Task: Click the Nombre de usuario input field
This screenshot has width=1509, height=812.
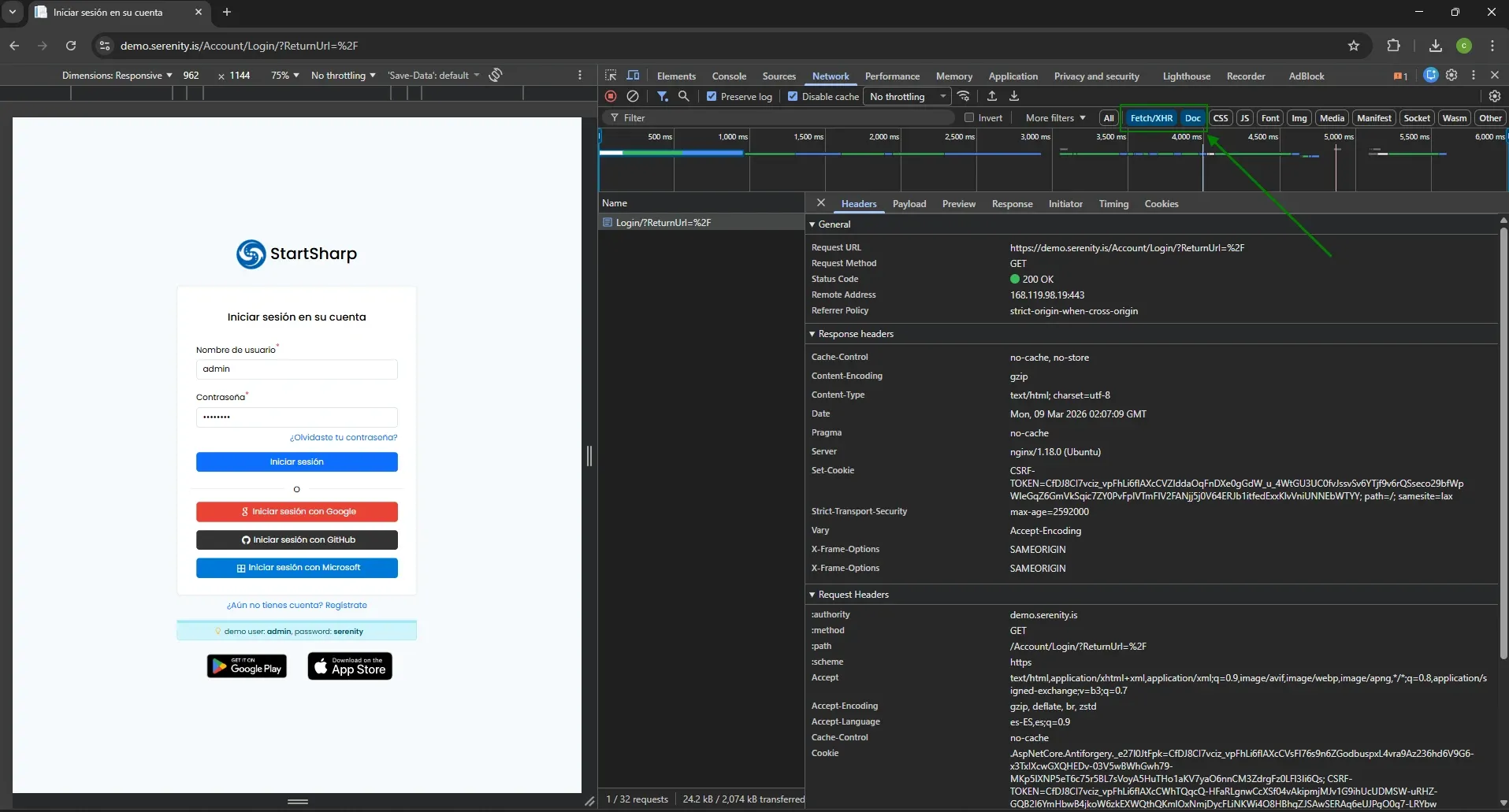Action: tap(296, 369)
